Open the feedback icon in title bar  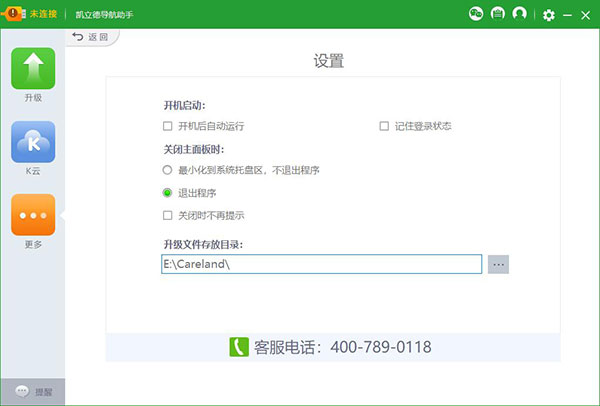(x=497, y=14)
